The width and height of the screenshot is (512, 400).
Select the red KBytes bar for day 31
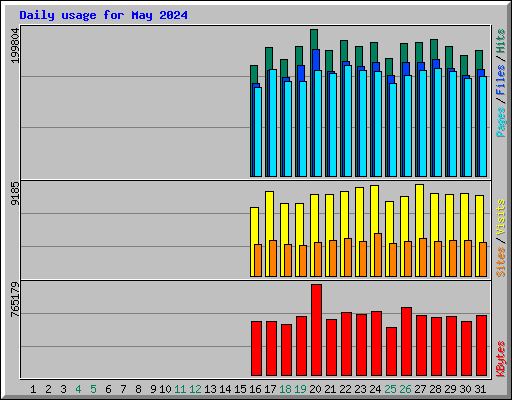[481, 345]
